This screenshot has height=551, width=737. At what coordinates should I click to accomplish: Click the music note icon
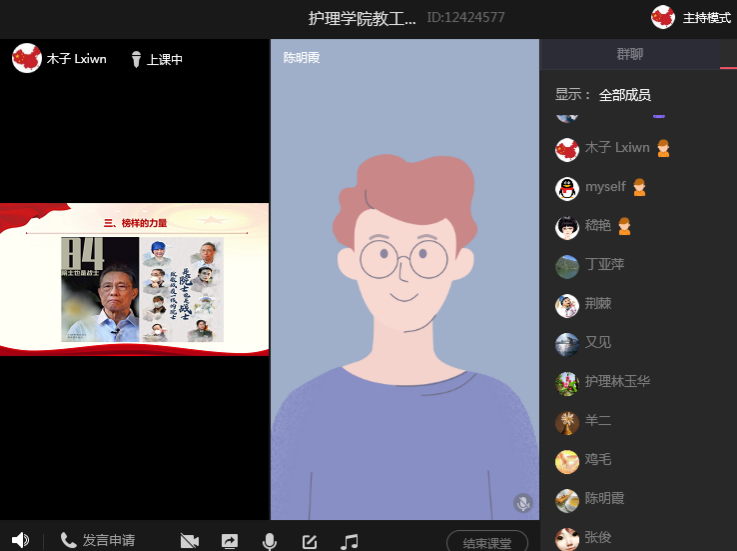(x=349, y=541)
